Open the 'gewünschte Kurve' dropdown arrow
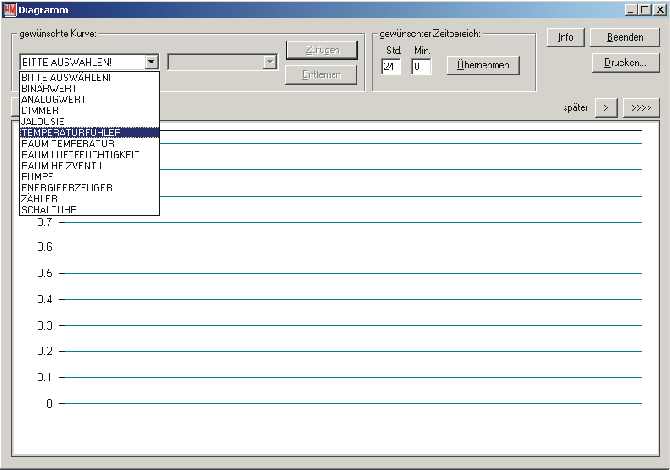Screen dimensions: 670x470 151,62
